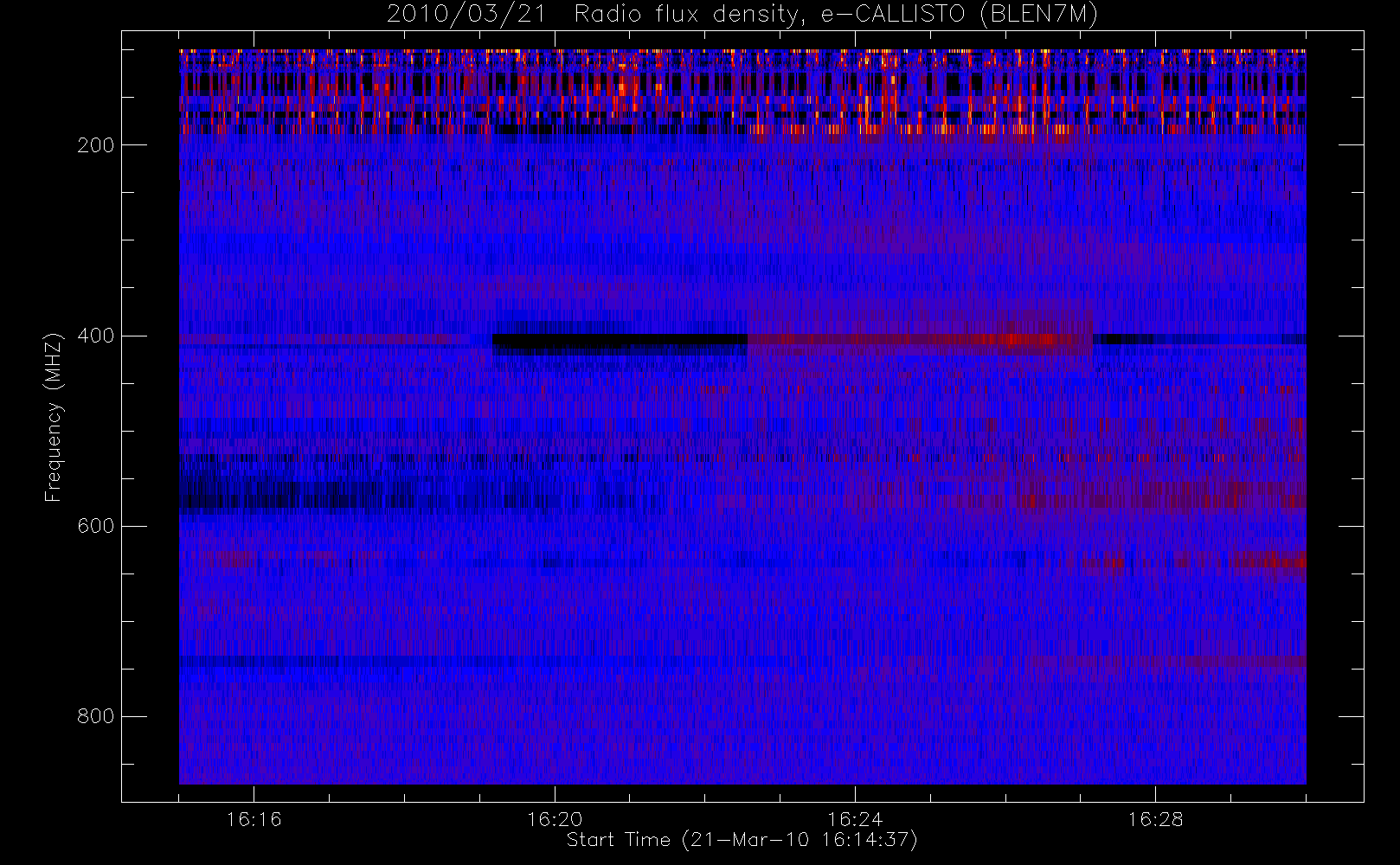Click the 800 frequency tick label
1400x865 pixels.
pyautogui.click(x=96, y=716)
